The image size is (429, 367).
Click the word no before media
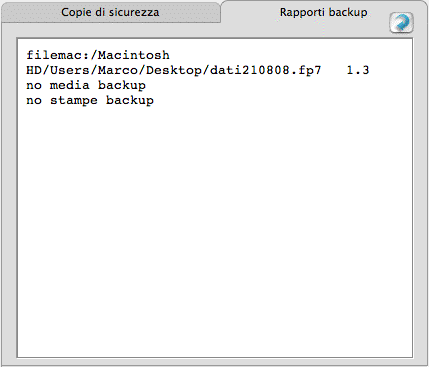(x=34, y=85)
